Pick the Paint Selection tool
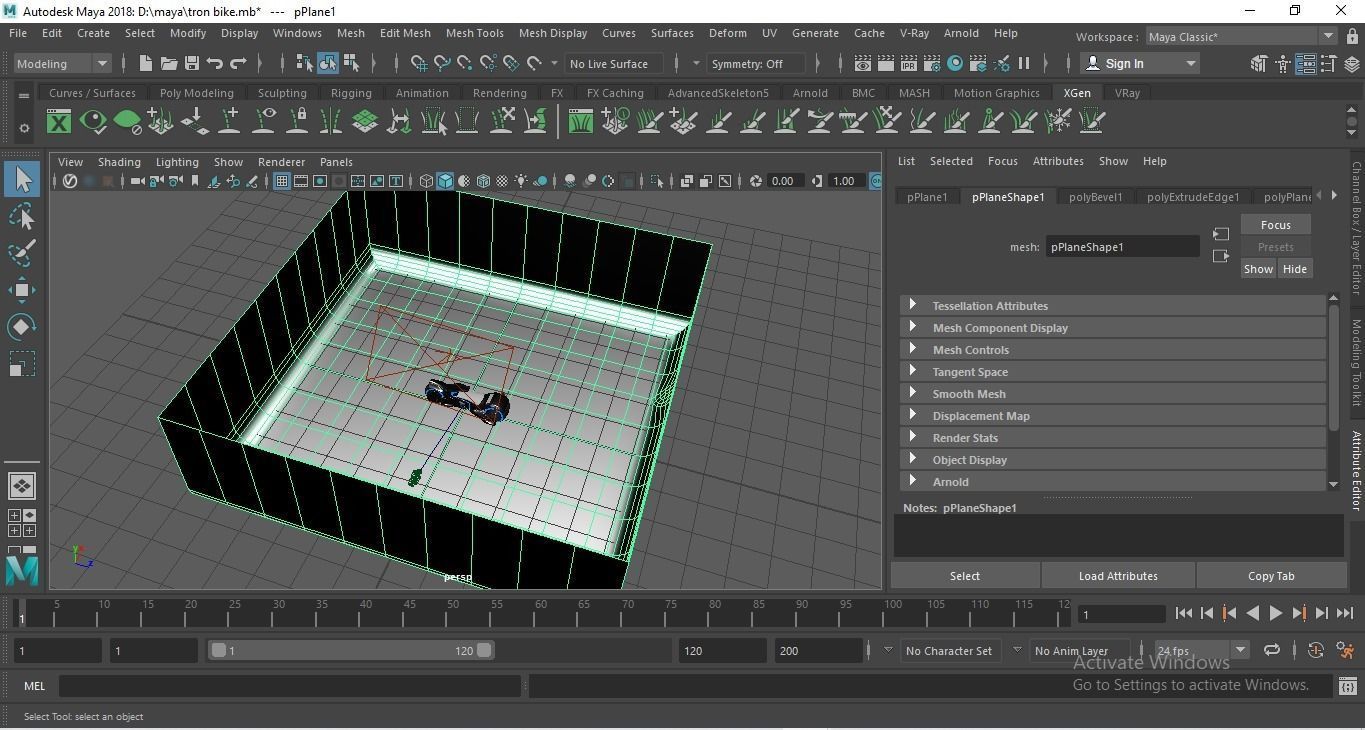Screen dimensions: 1365x730 (22, 253)
